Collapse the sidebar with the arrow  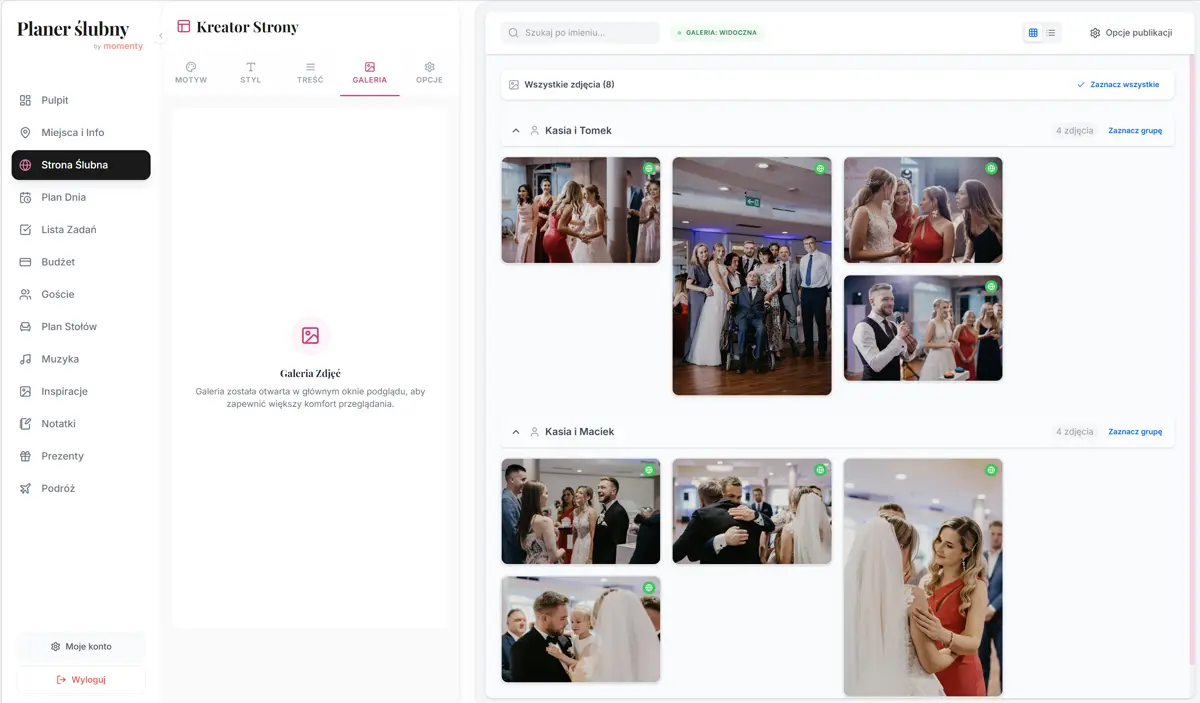[x=161, y=36]
